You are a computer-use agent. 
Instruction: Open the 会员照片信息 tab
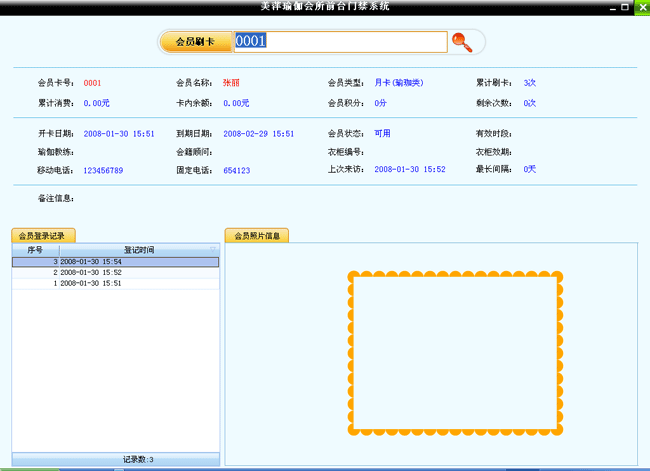tap(257, 236)
